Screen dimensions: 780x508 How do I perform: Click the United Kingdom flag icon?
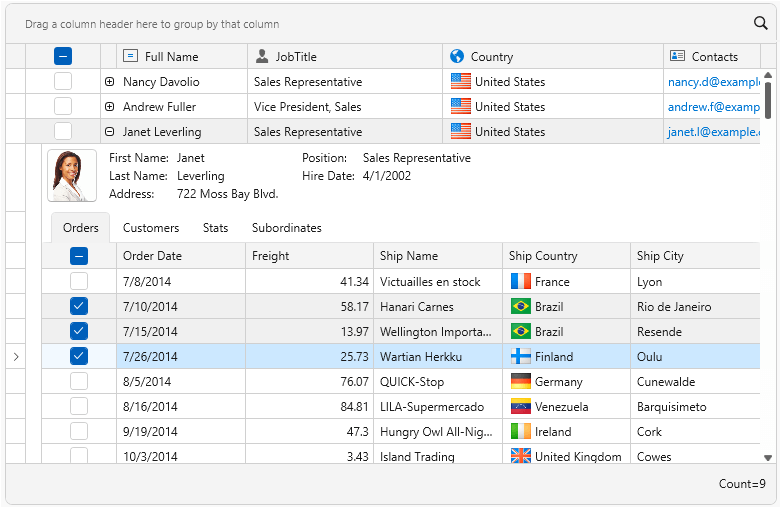pos(520,456)
